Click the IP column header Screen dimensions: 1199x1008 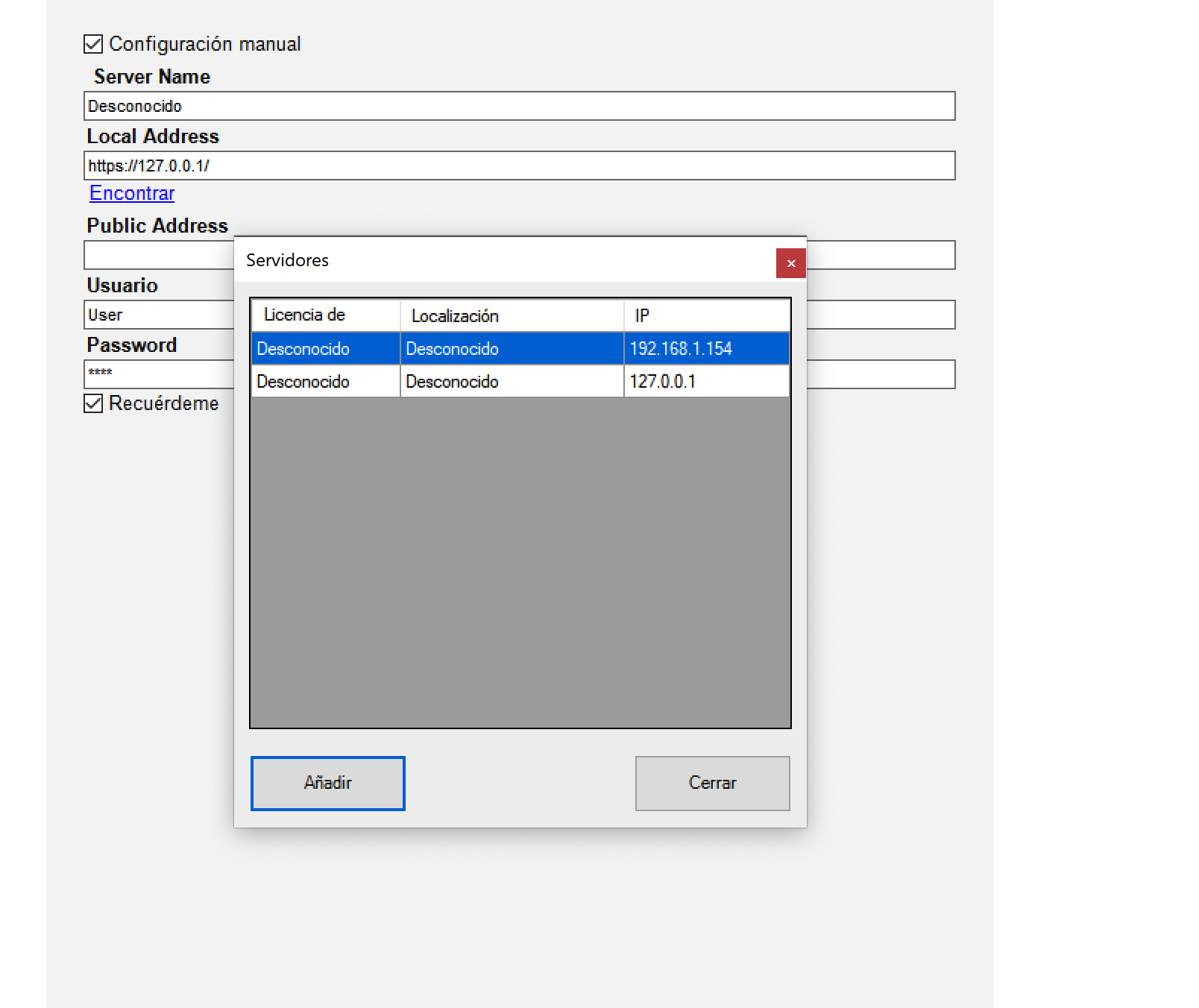706,315
